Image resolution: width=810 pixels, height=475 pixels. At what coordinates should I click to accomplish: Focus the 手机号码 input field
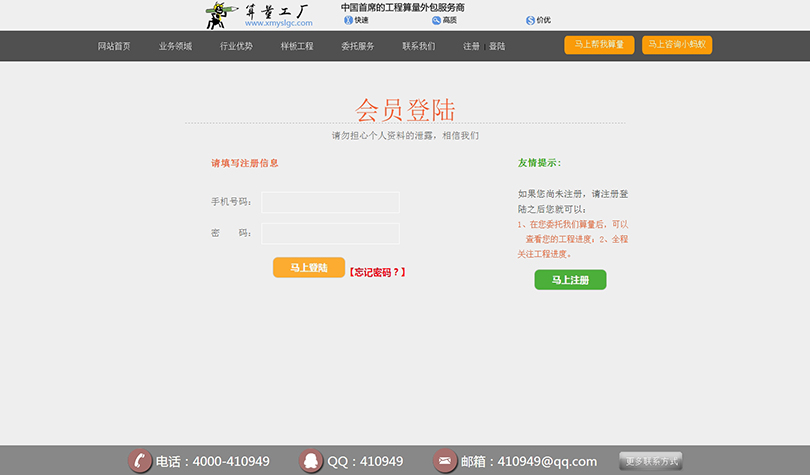tap(330, 202)
